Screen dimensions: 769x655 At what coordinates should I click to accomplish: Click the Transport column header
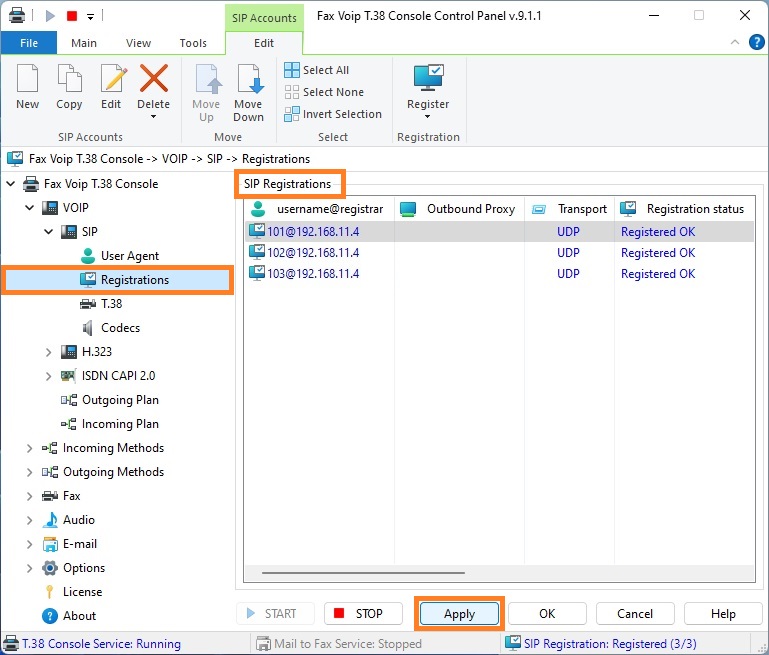[569, 209]
